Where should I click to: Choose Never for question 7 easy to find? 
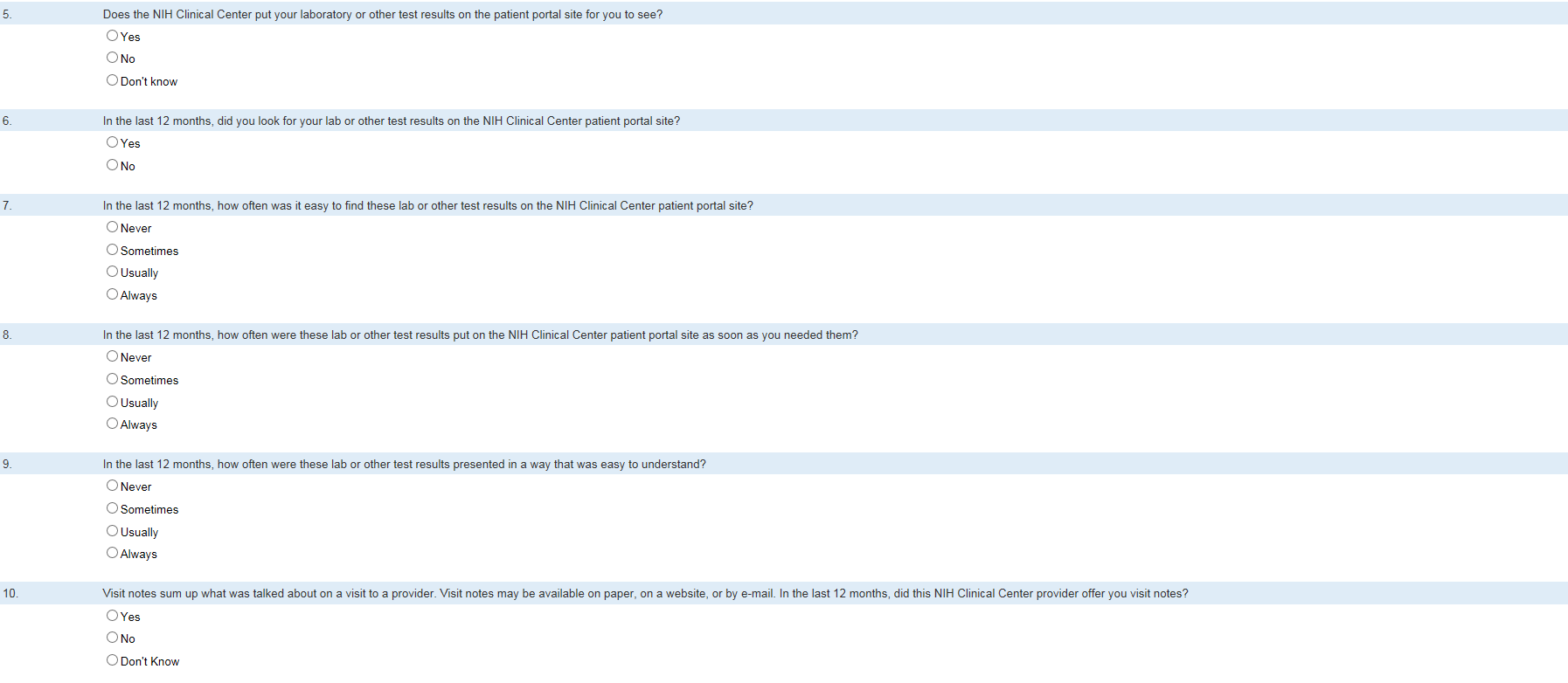112,227
